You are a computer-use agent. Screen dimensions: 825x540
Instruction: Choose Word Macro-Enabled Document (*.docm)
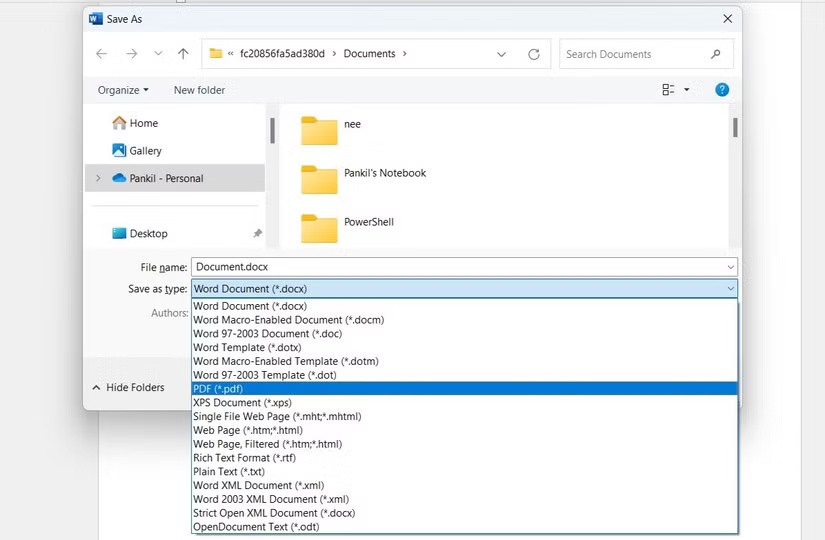coord(465,319)
